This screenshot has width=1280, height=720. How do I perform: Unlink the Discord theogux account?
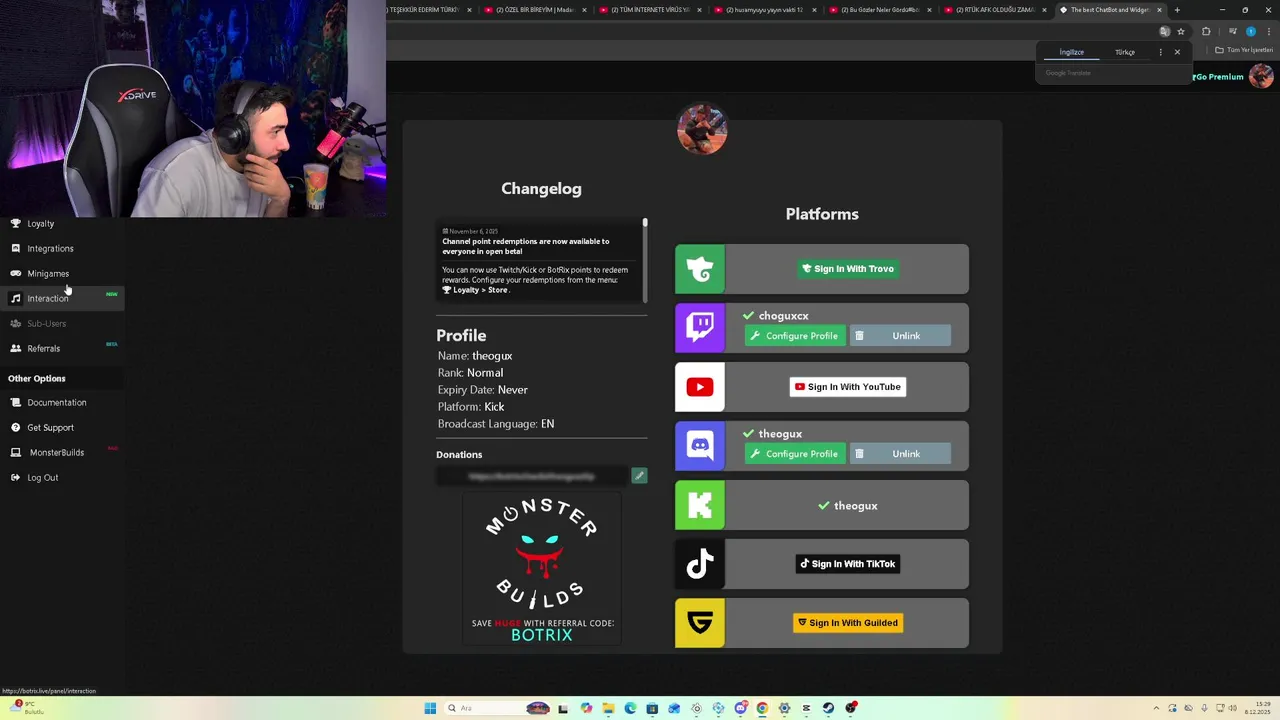900,454
